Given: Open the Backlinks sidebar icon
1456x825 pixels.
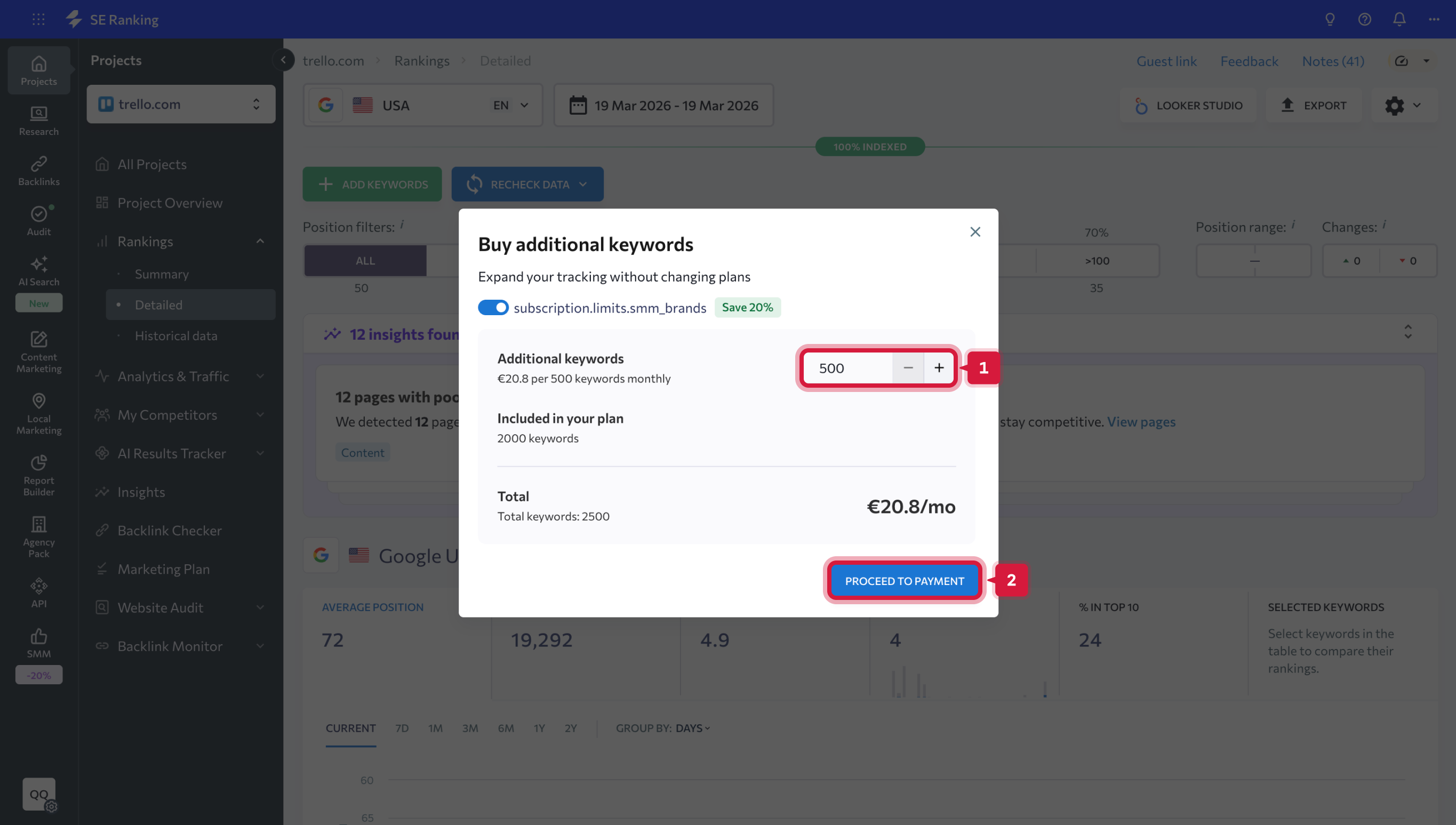Looking at the screenshot, I should click(38, 170).
